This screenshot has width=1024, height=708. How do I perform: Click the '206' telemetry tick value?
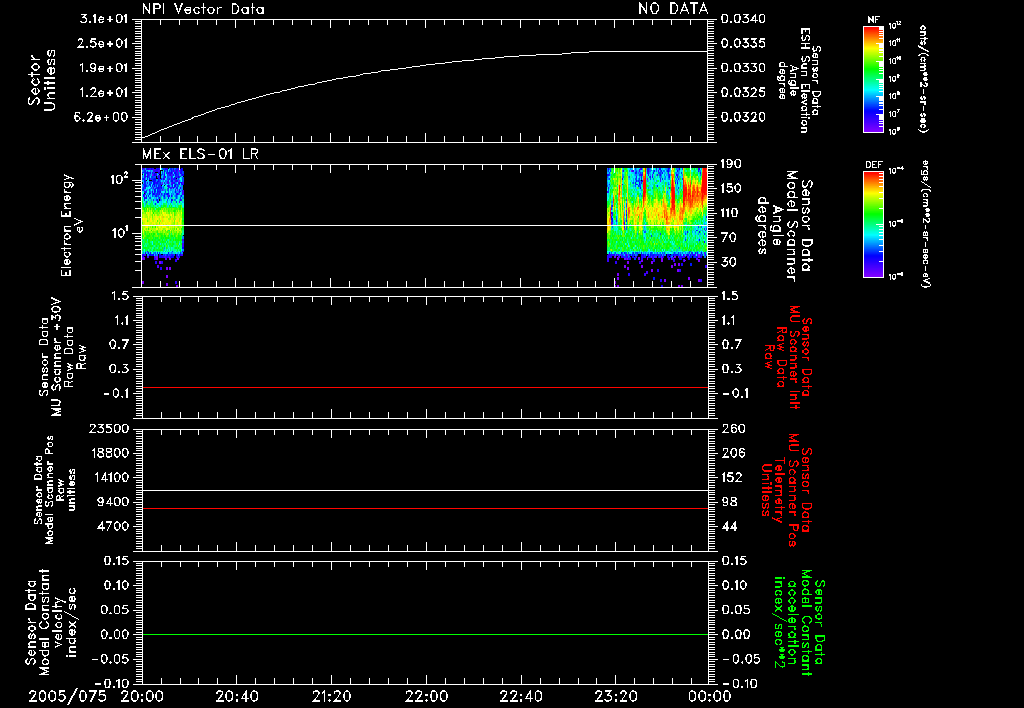[732, 453]
